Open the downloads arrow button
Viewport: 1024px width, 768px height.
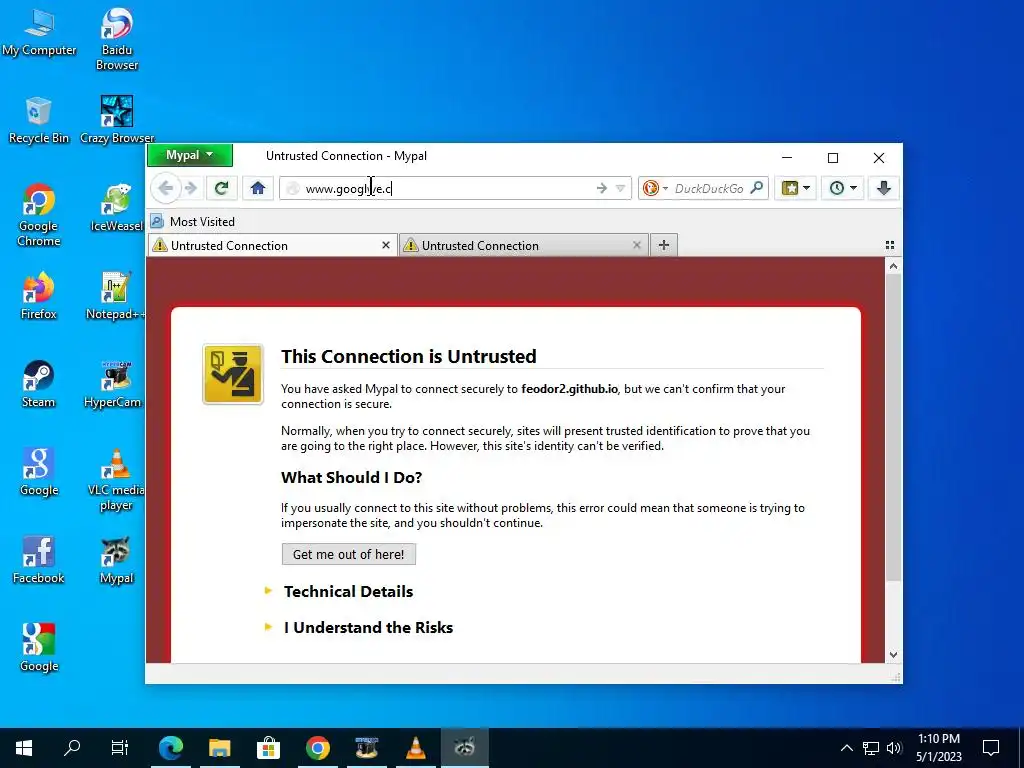pyautogui.click(x=884, y=188)
